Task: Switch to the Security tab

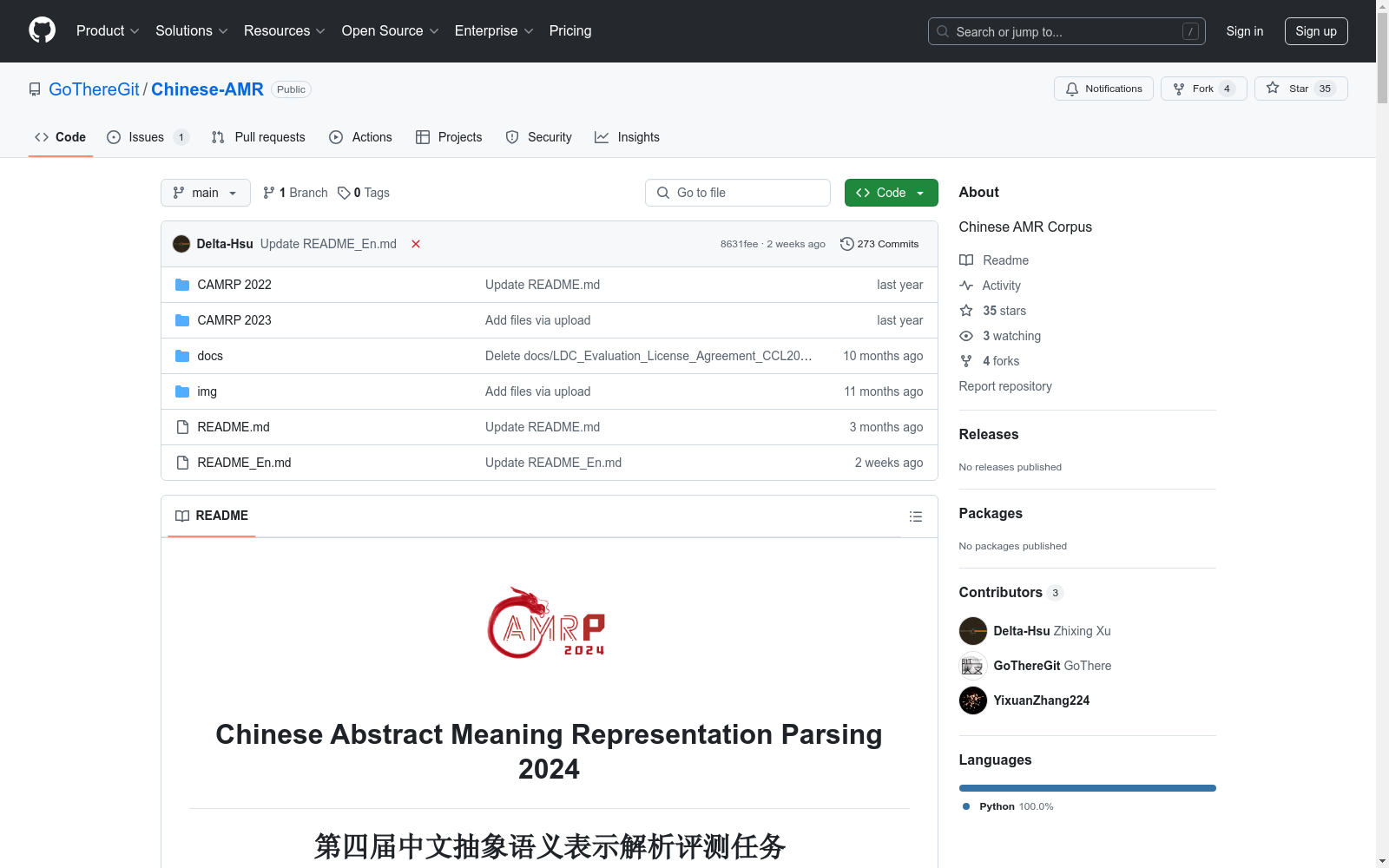Action: (539, 137)
